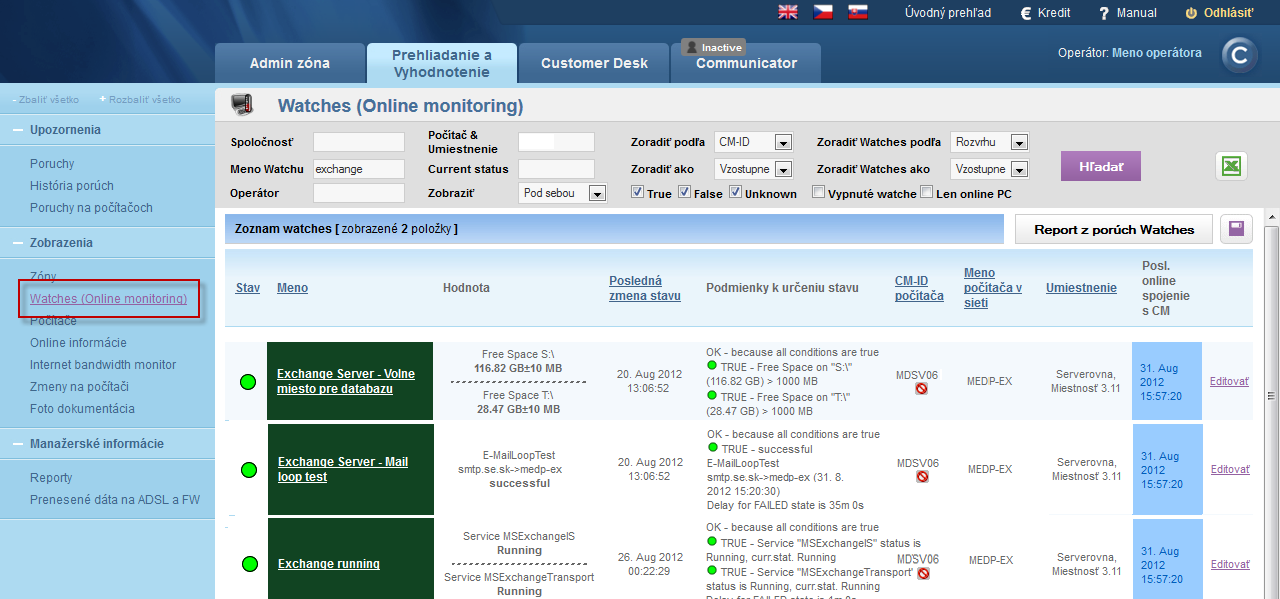This screenshot has width=1280, height=599.
Task: Open the Exchange running watch link
Action: (329, 564)
